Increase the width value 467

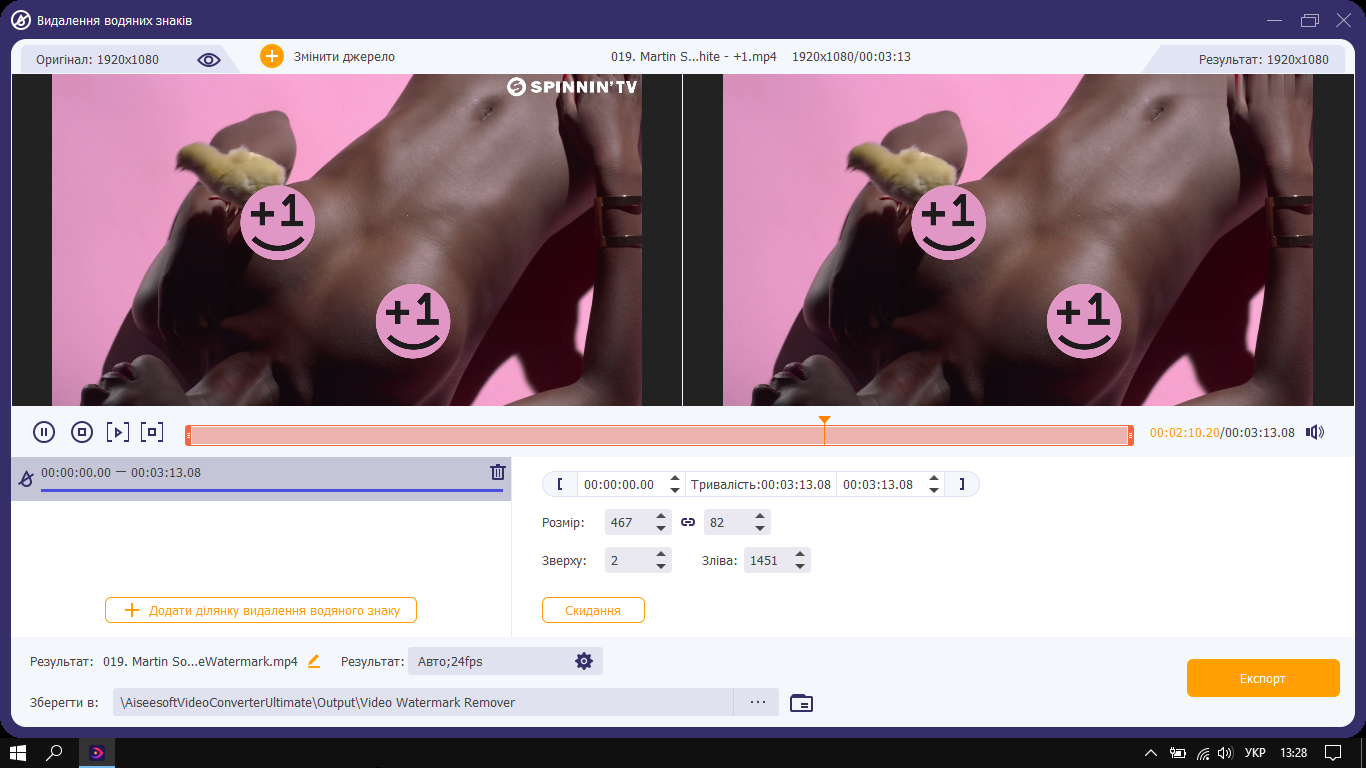tap(661, 517)
